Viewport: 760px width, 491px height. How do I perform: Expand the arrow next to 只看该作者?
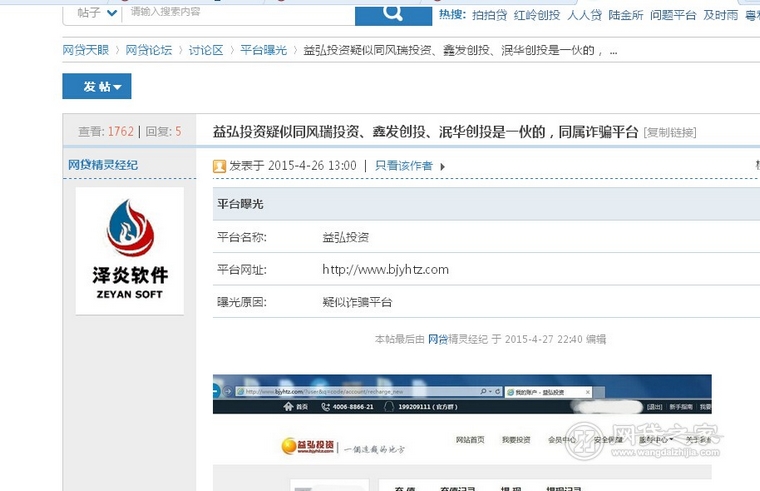(442, 167)
